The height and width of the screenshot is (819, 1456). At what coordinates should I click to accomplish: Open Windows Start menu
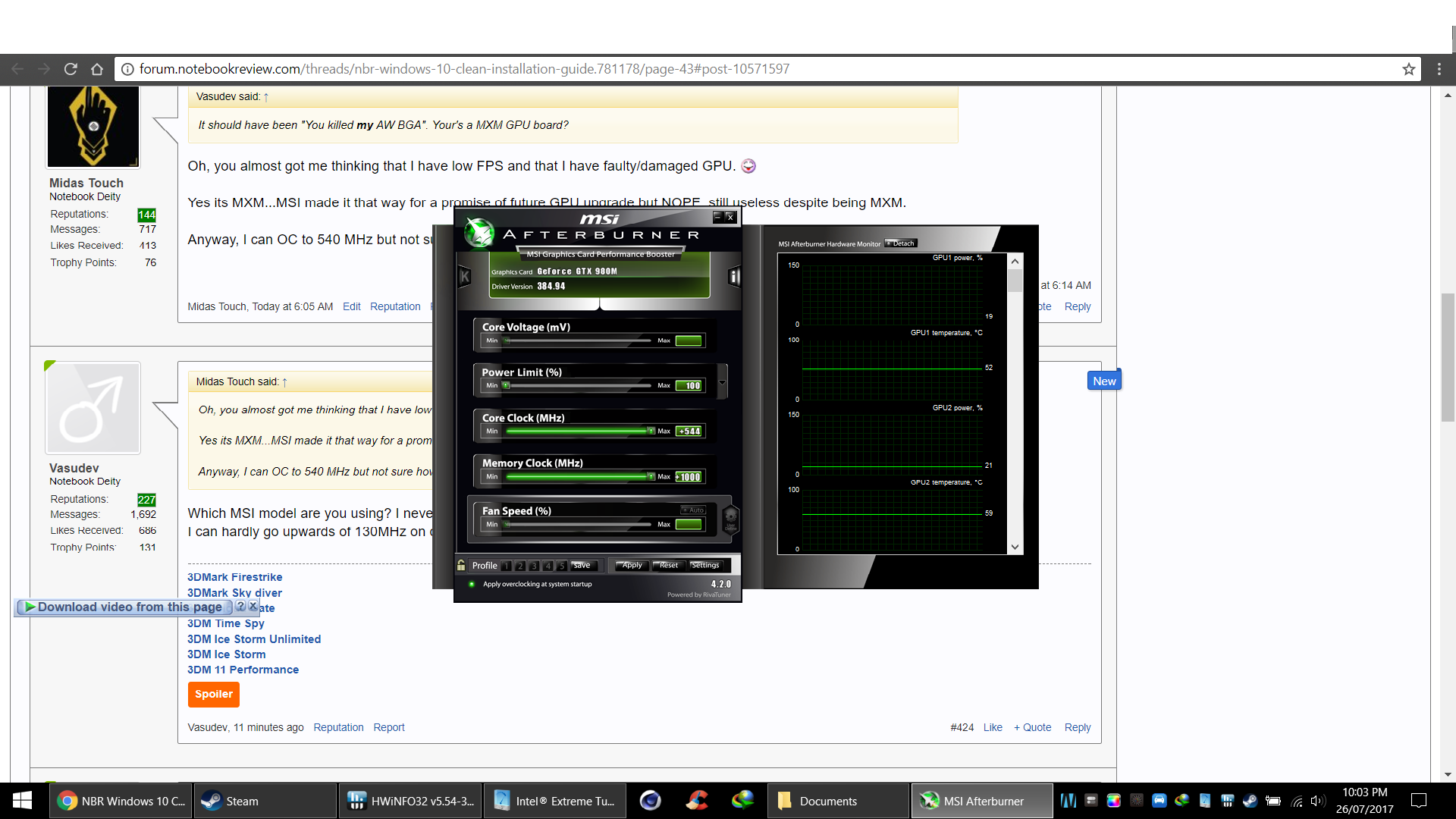pyautogui.click(x=22, y=801)
